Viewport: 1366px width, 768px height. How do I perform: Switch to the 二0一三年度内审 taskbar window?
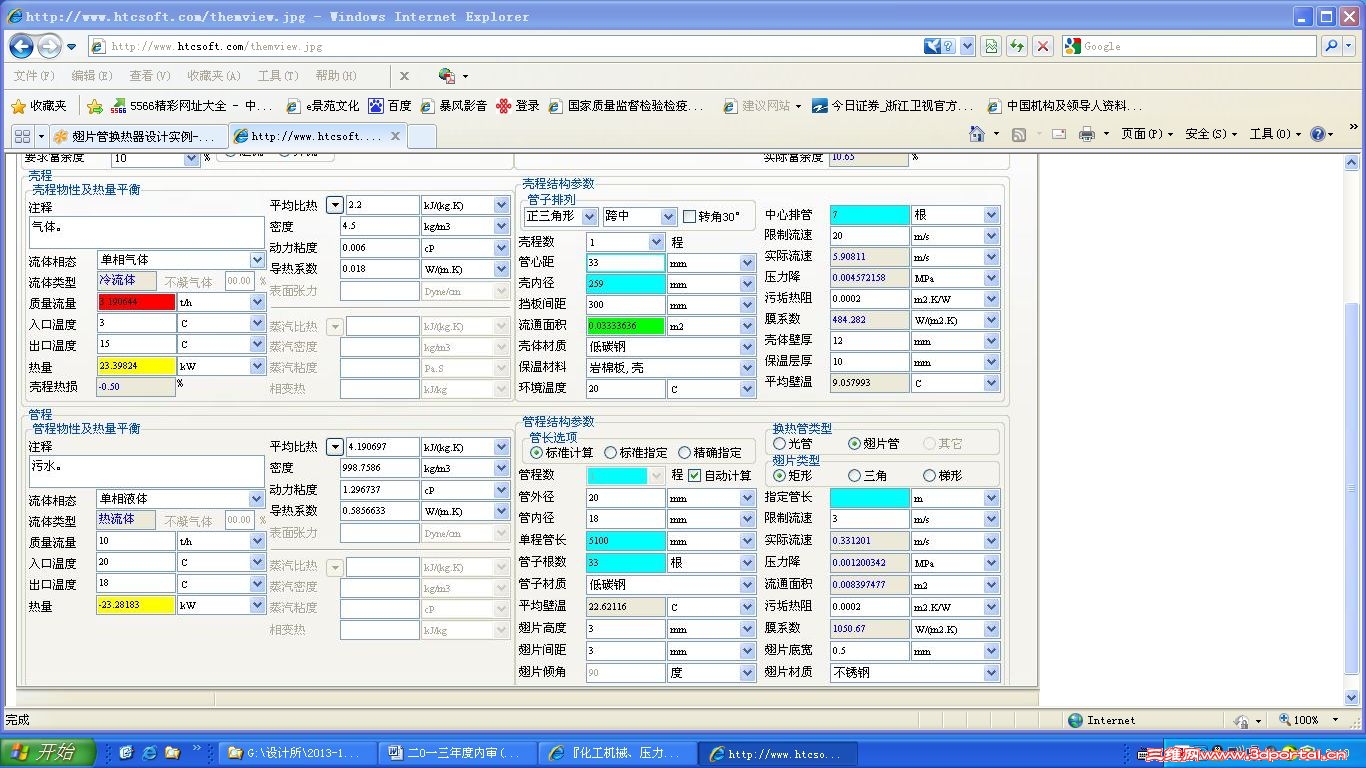(459, 752)
